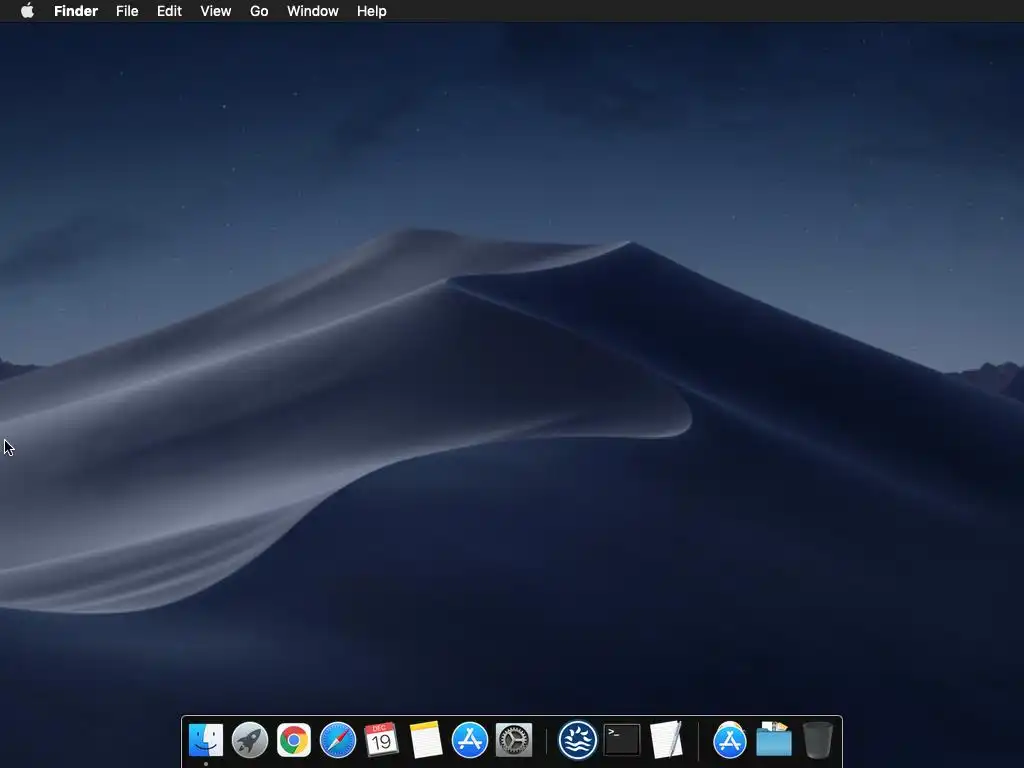This screenshot has height=768, width=1024.
Task: Open the Window menu
Action: point(312,11)
